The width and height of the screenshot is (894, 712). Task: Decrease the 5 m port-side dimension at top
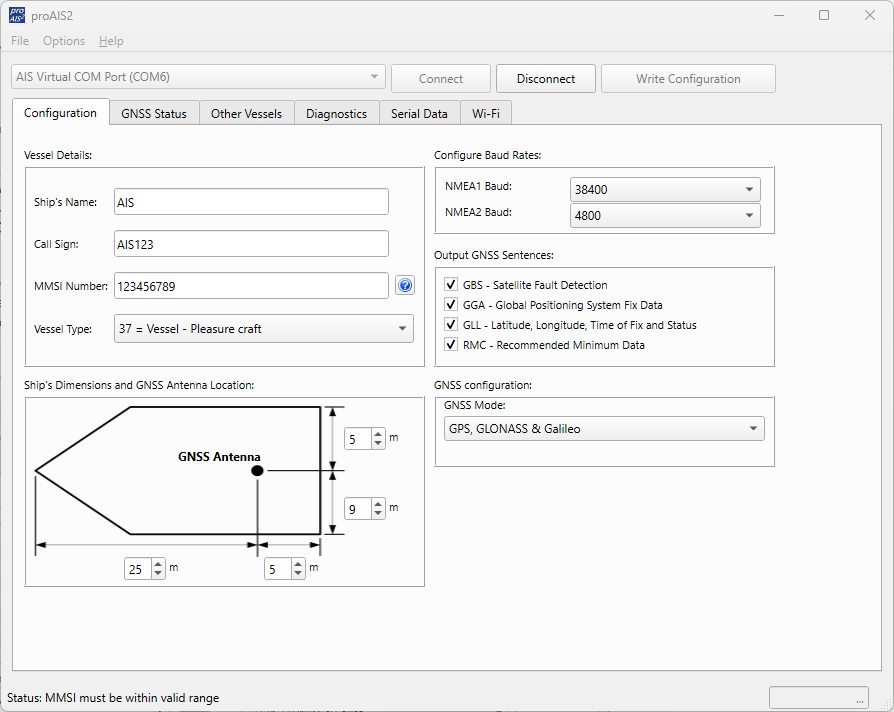(x=378, y=444)
